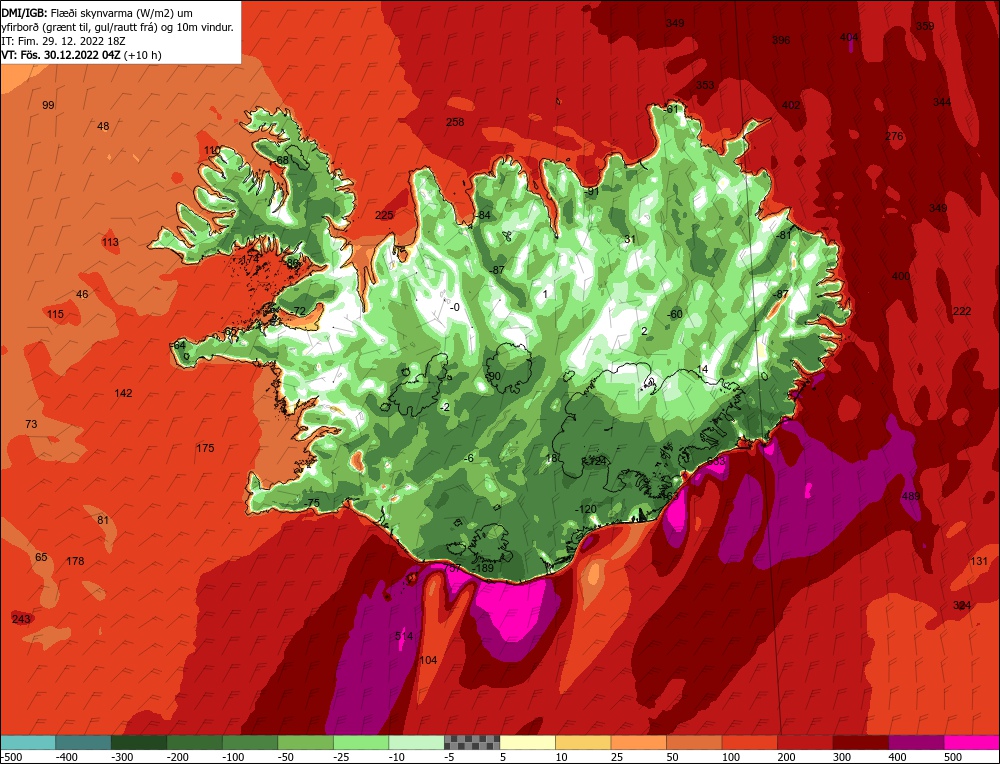The height and width of the screenshot is (764, 1000).
Task: Select the checkered legend swatch between -5 and 5
Action: coord(472,742)
